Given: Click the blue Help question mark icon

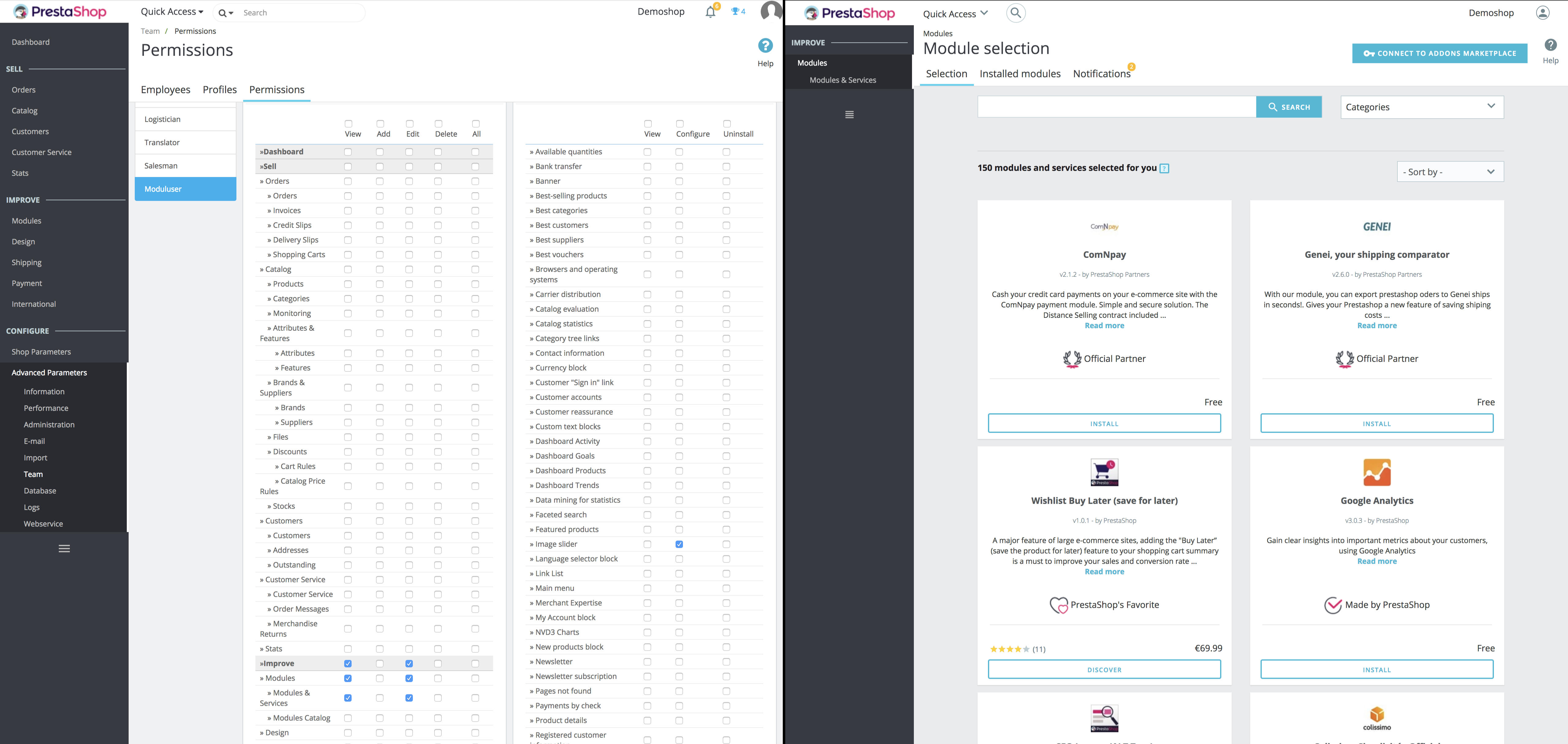Looking at the screenshot, I should (765, 46).
